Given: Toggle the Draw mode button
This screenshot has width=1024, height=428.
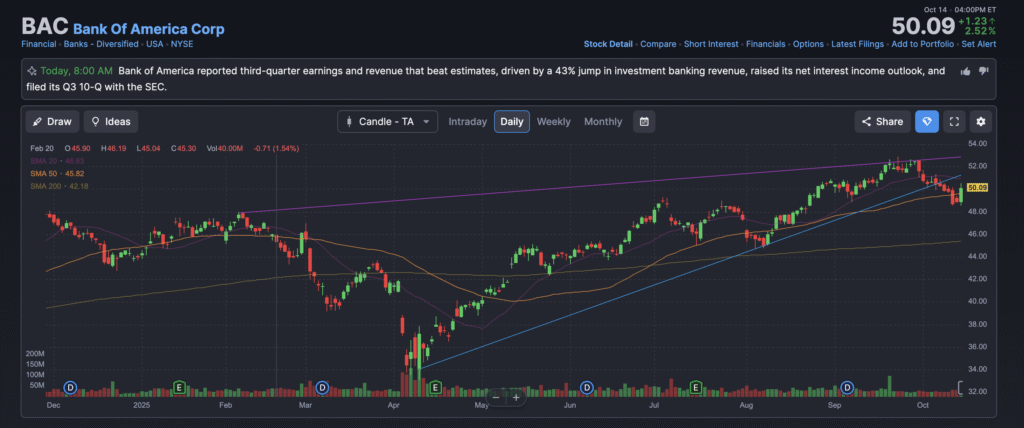Looking at the screenshot, I should click(52, 122).
